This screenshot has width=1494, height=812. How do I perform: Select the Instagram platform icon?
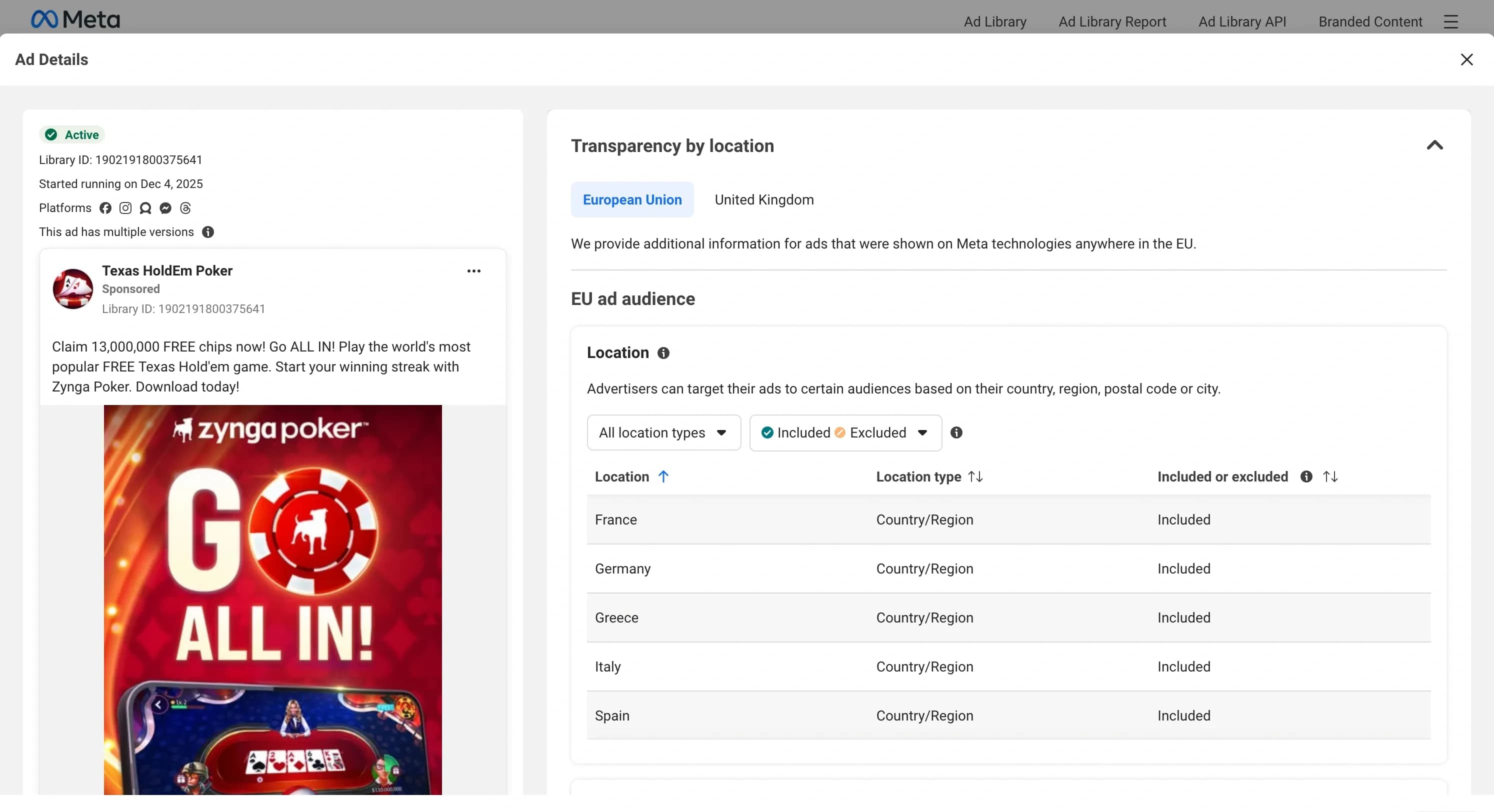pyautogui.click(x=125, y=207)
